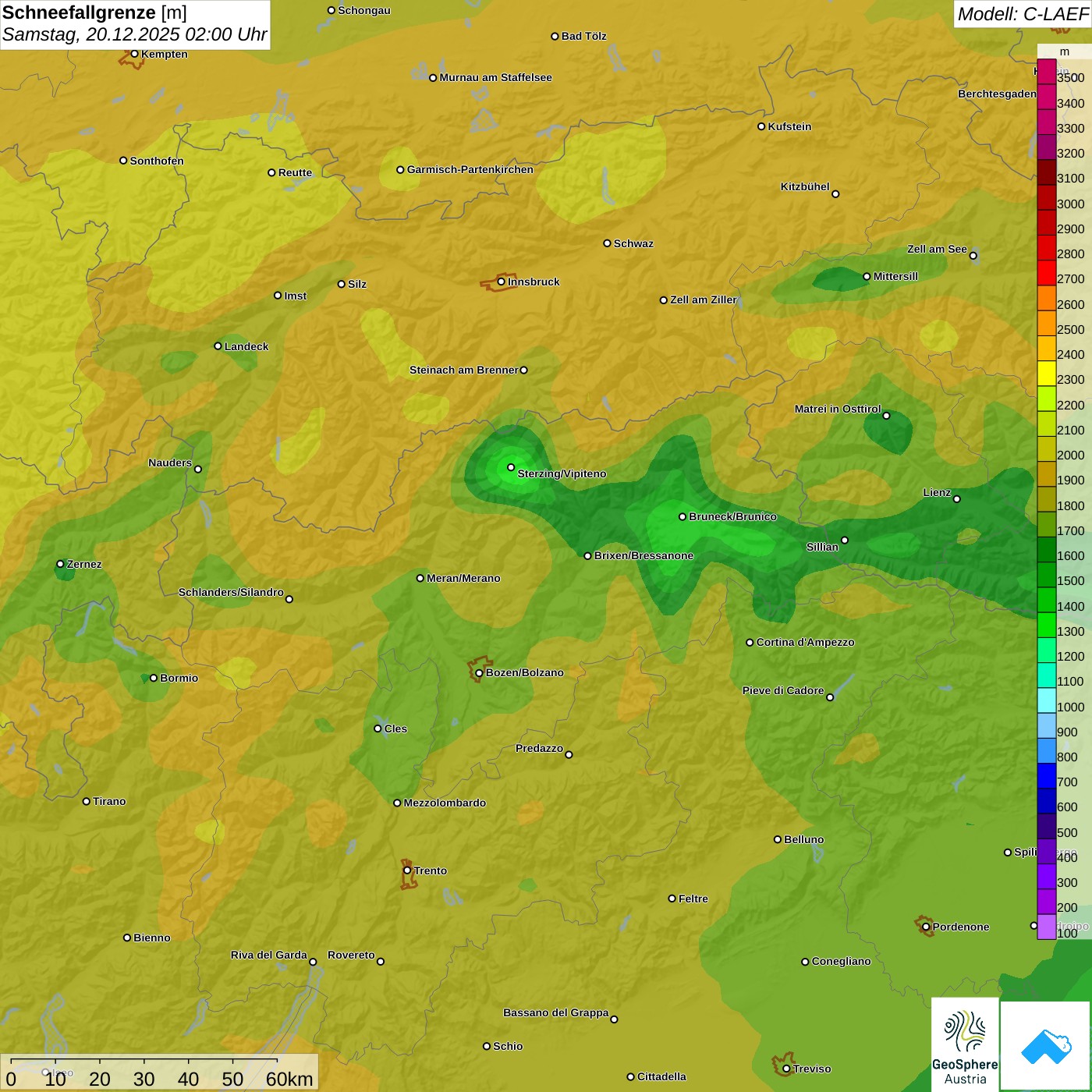This screenshot has width=1092, height=1092.
Task: Click the Matrei in Osttirol location dot
Action: (x=886, y=416)
